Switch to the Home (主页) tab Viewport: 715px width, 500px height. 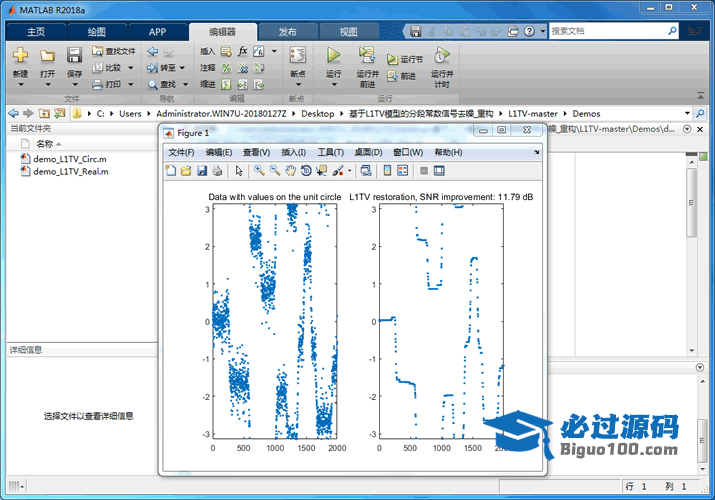click(36, 32)
